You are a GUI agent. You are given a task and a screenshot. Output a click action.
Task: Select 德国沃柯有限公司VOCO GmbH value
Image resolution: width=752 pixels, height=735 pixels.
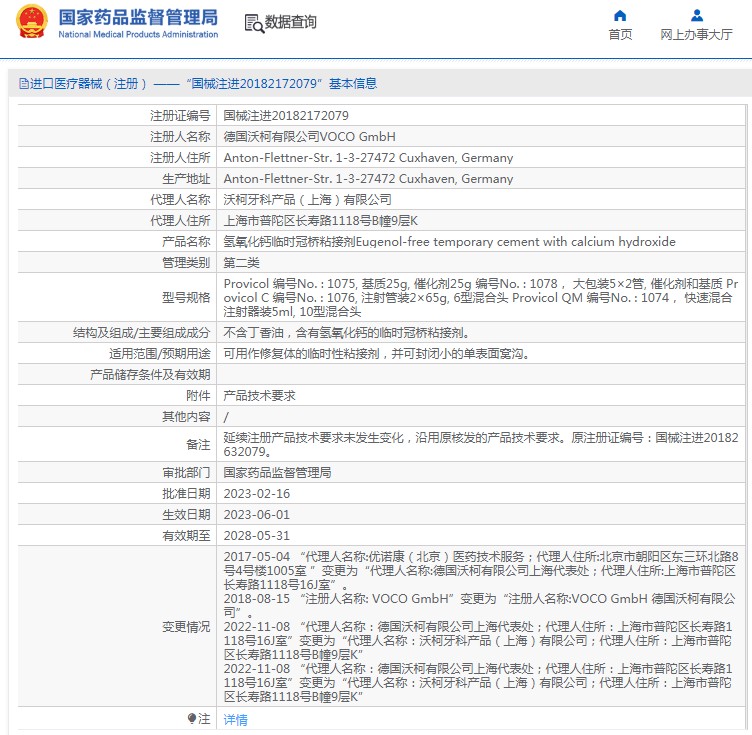(x=309, y=137)
